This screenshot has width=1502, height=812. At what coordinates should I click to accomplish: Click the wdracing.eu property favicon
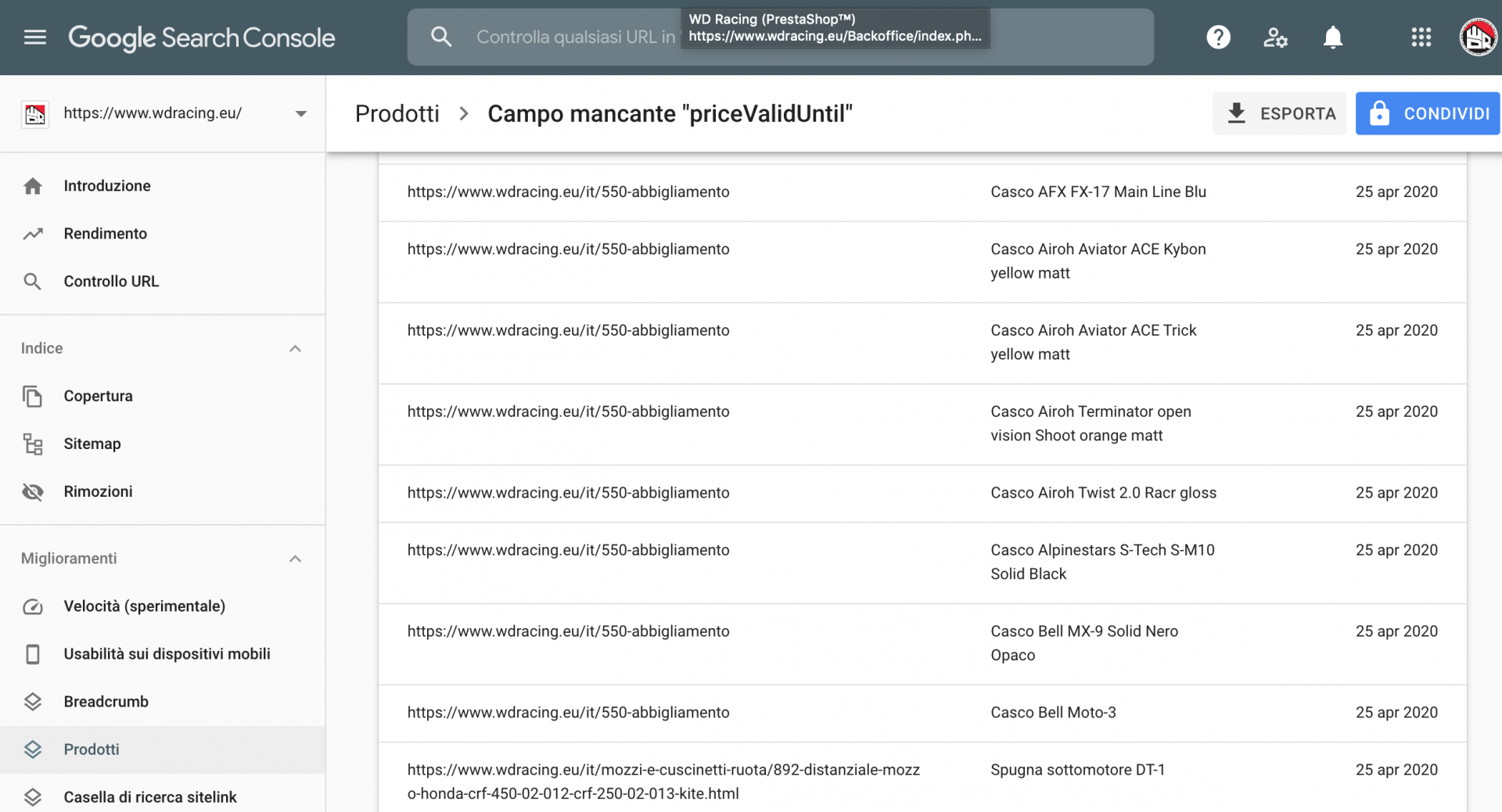34,113
